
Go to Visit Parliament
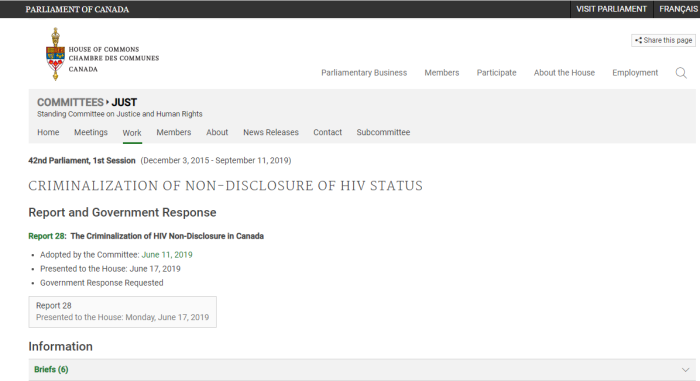611,9
